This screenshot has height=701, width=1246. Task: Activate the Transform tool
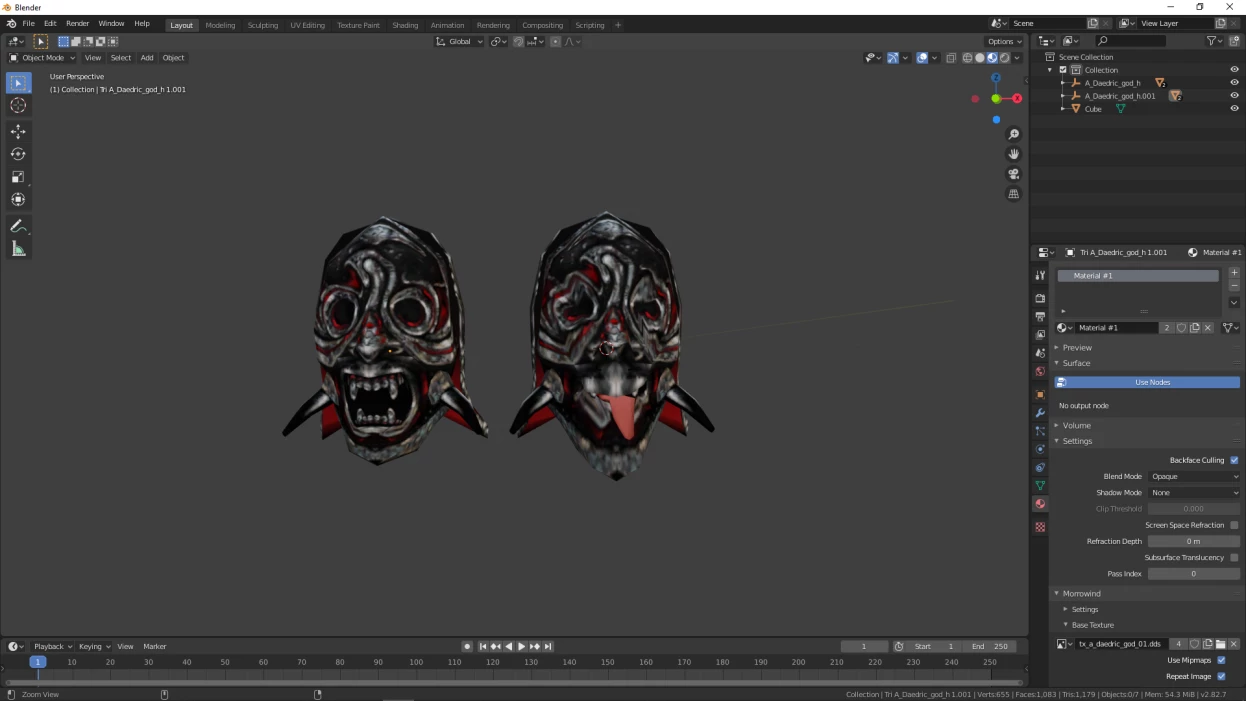tap(18, 199)
